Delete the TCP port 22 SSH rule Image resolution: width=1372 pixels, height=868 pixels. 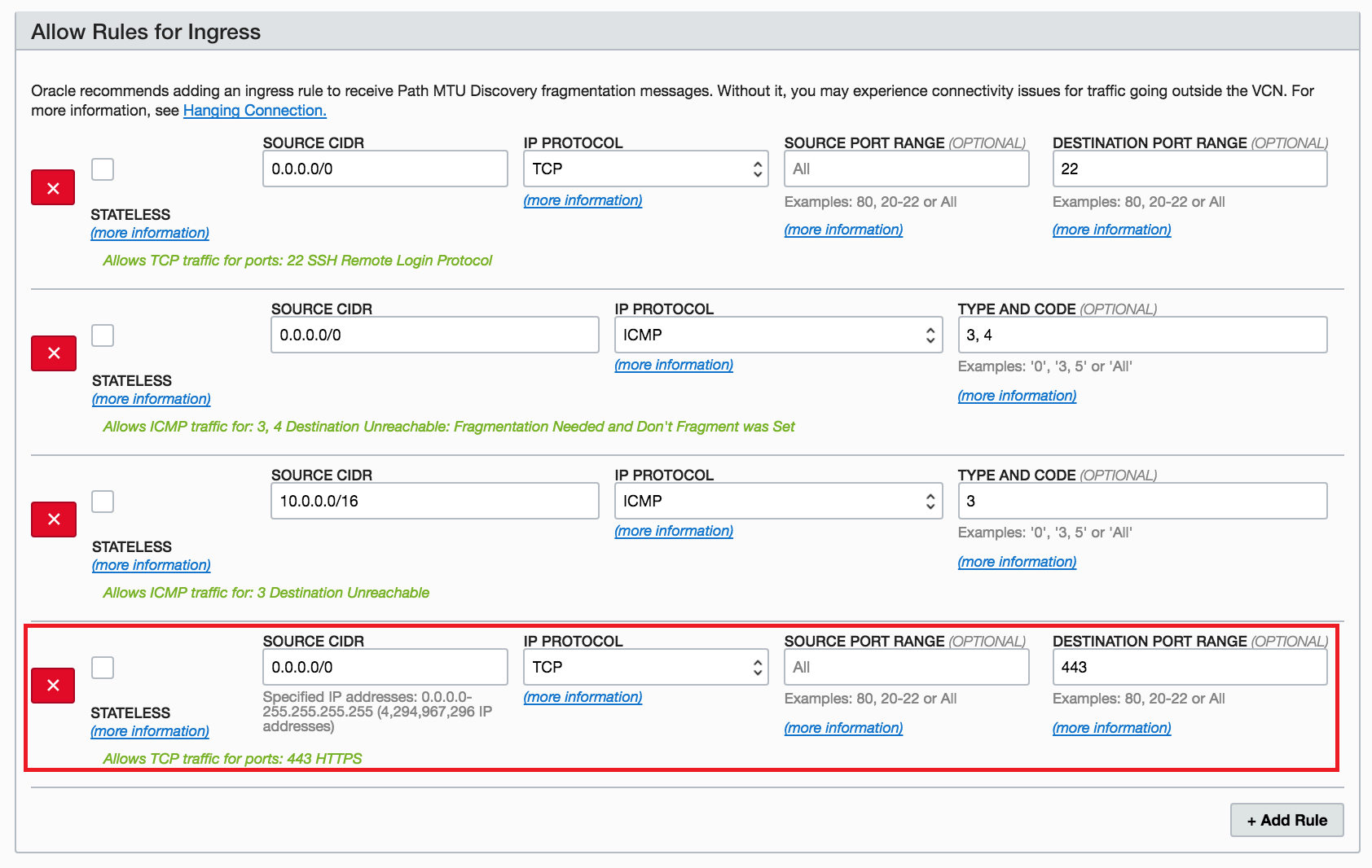click(x=52, y=187)
